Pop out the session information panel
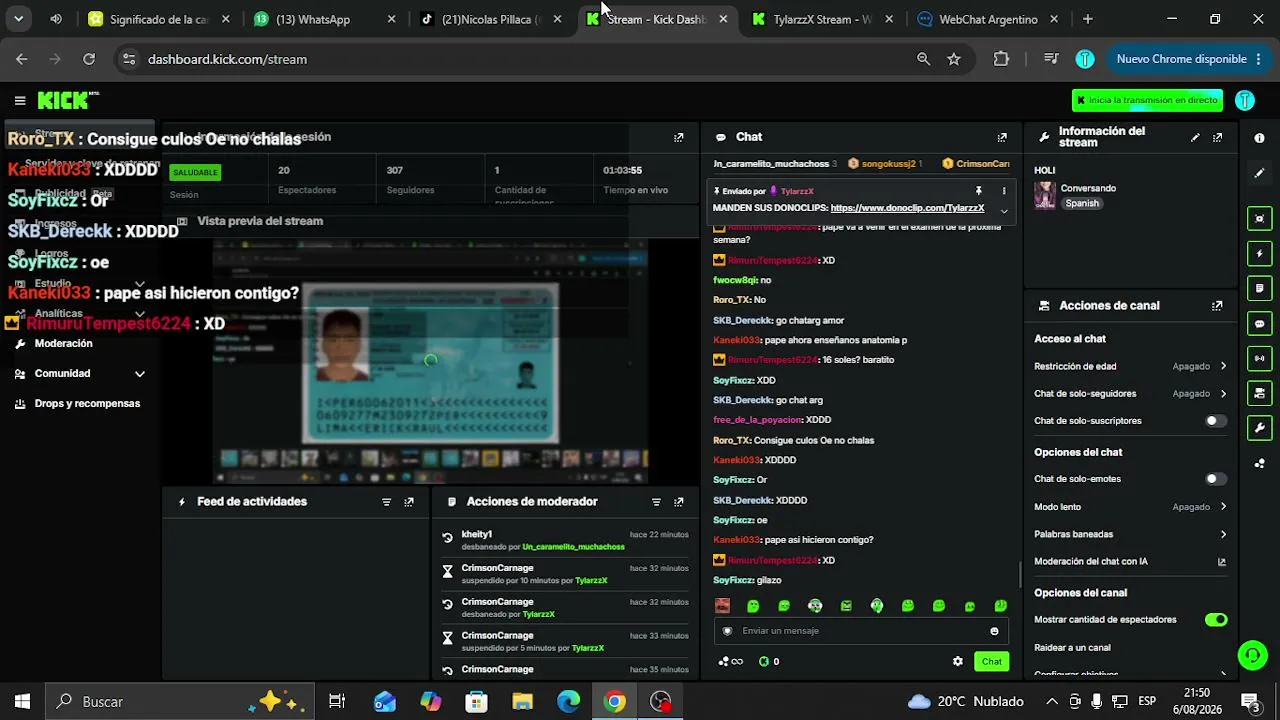 [x=679, y=137]
